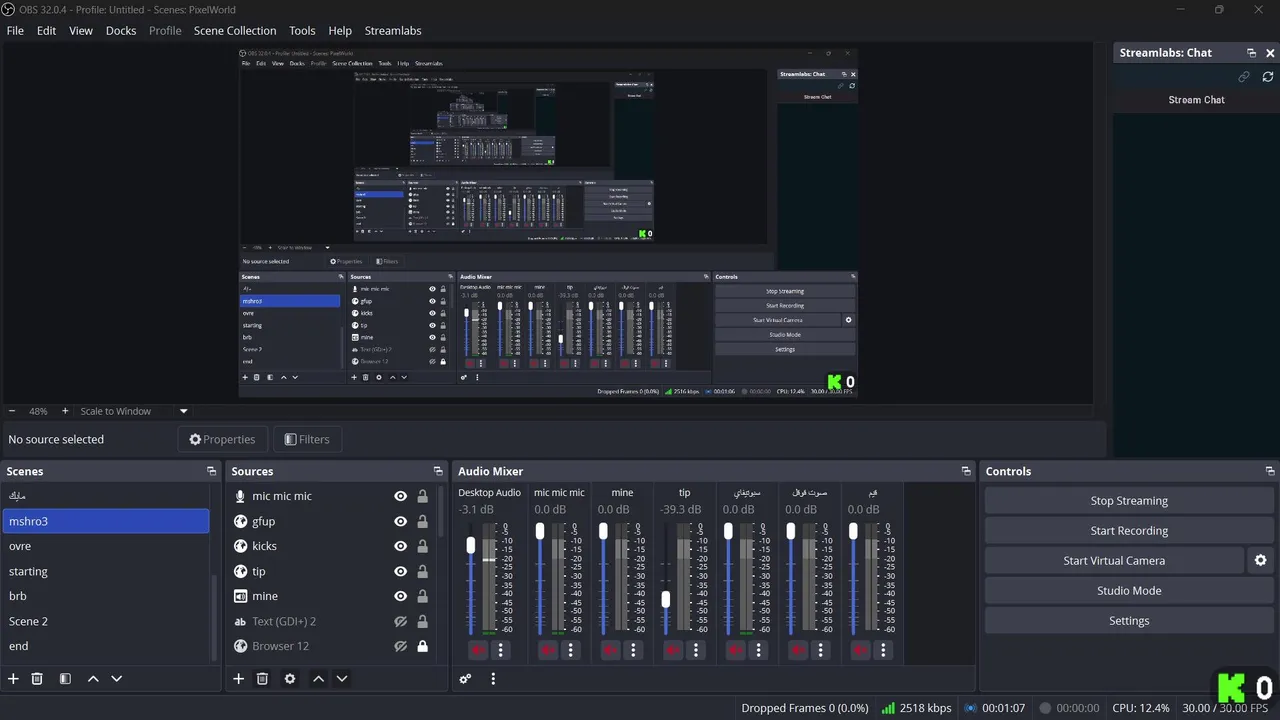The image size is (1280, 720).
Task: Open Audio Mixer menu three dots
Action: [x=493, y=679]
